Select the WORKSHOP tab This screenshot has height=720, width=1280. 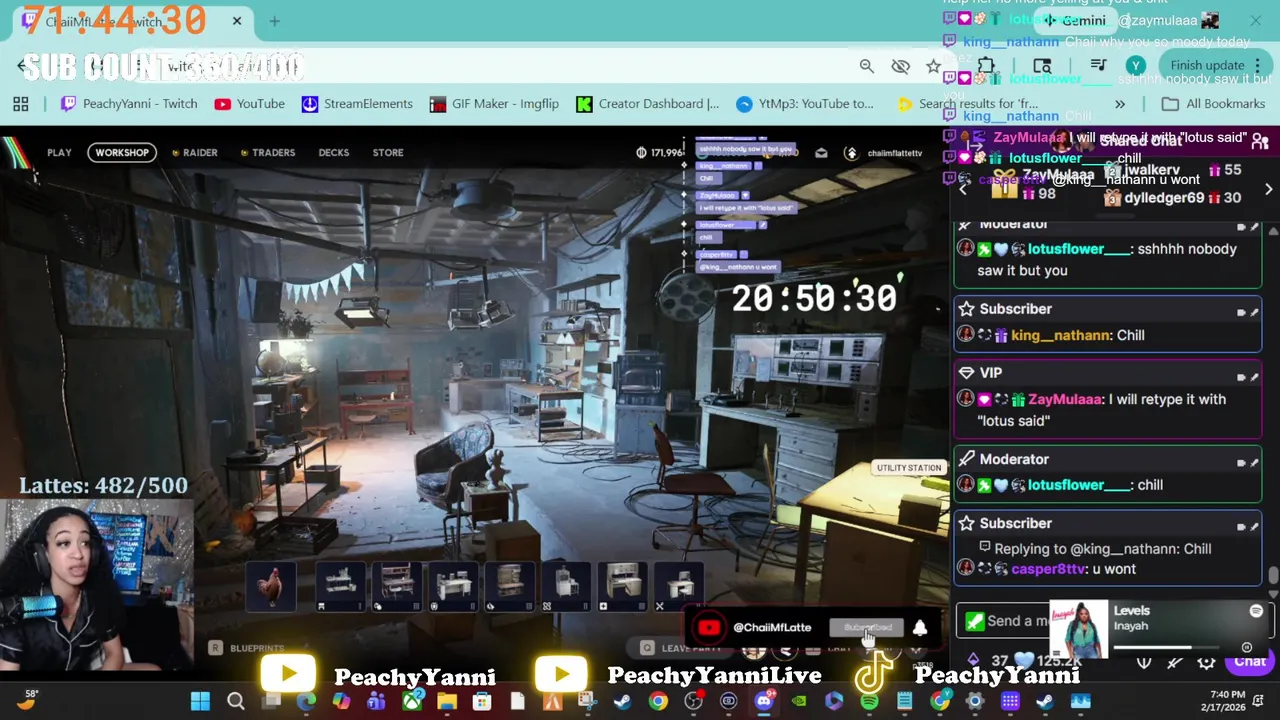point(122,153)
